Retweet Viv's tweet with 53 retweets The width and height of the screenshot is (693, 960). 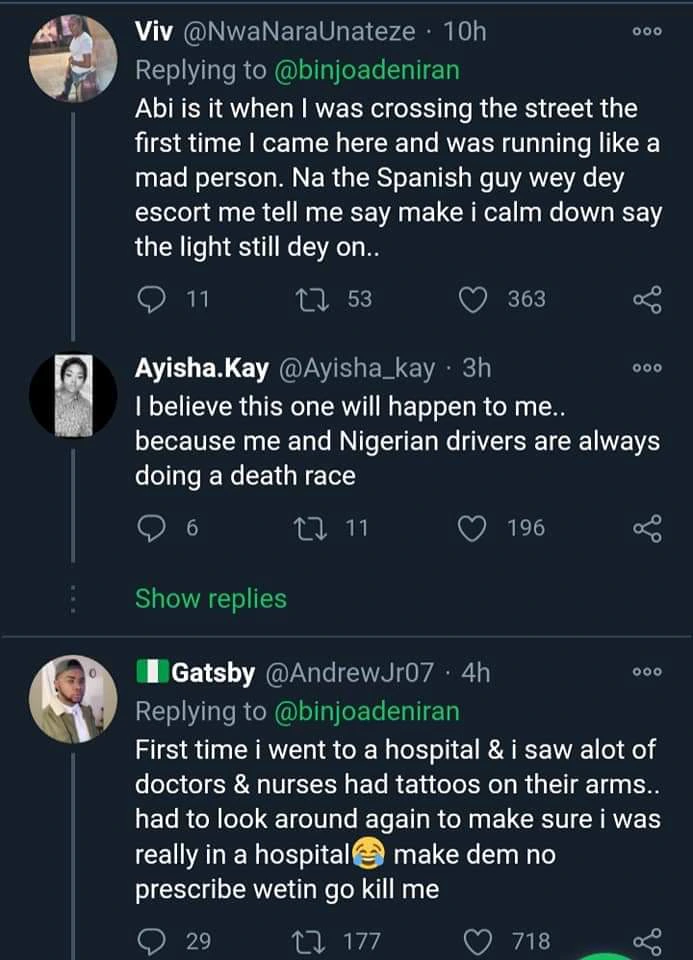(x=324, y=298)
